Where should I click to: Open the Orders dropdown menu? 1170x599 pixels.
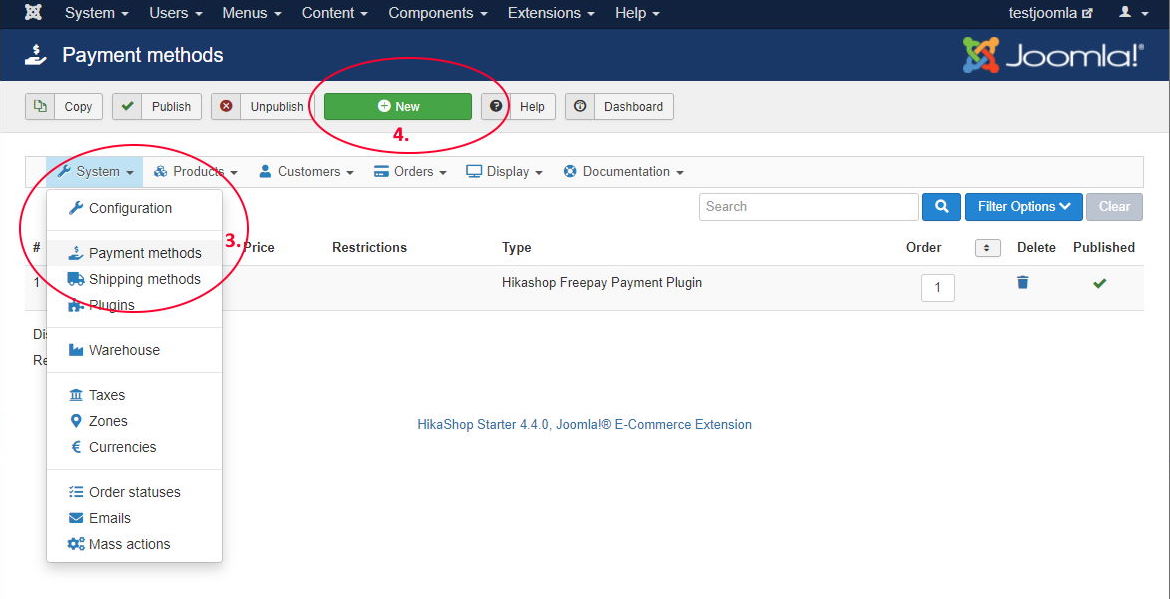(x=410, y=172)
